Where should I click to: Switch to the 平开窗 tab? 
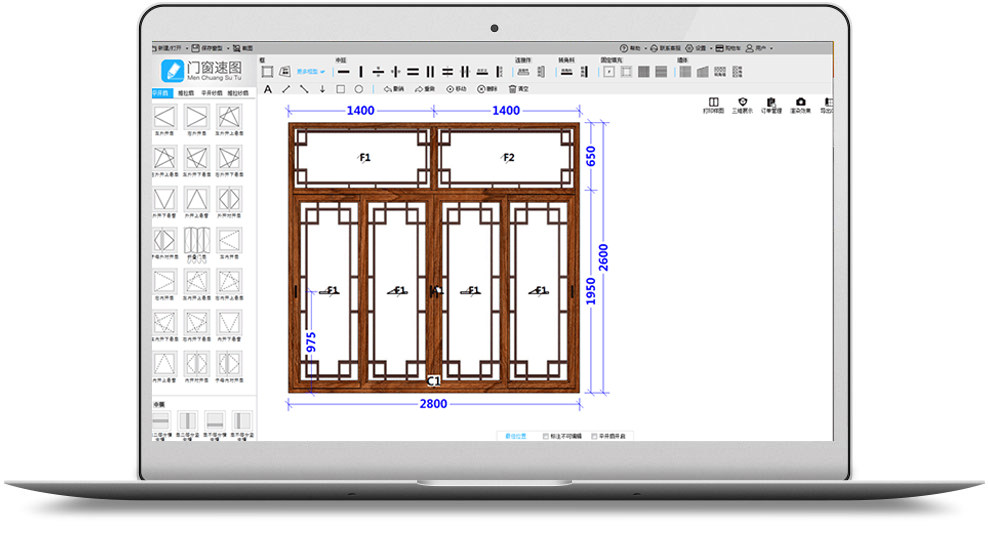point(161,93)
